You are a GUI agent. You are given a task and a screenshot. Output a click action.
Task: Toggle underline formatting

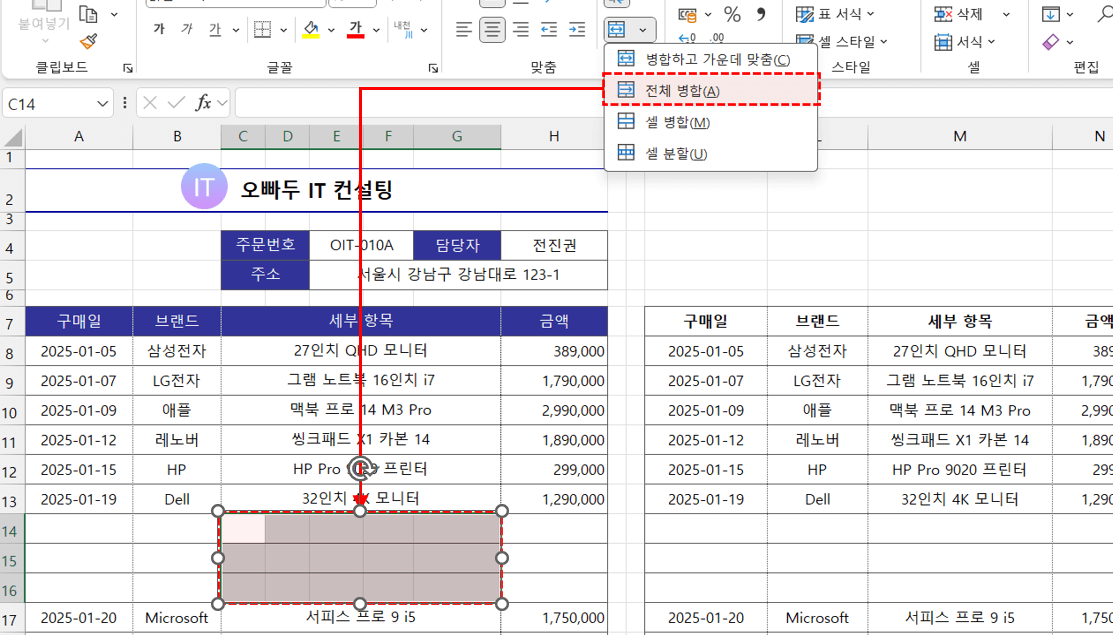pyautogui.click(x=214, y=28)
